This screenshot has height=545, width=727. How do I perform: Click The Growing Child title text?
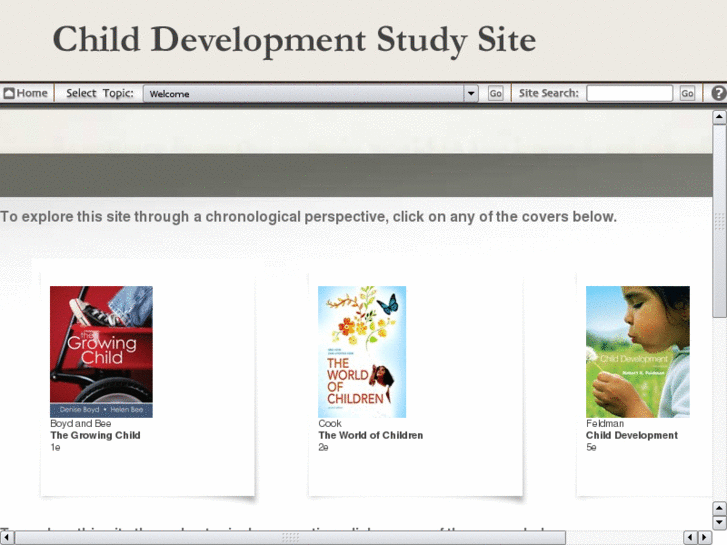coord(96,436)
